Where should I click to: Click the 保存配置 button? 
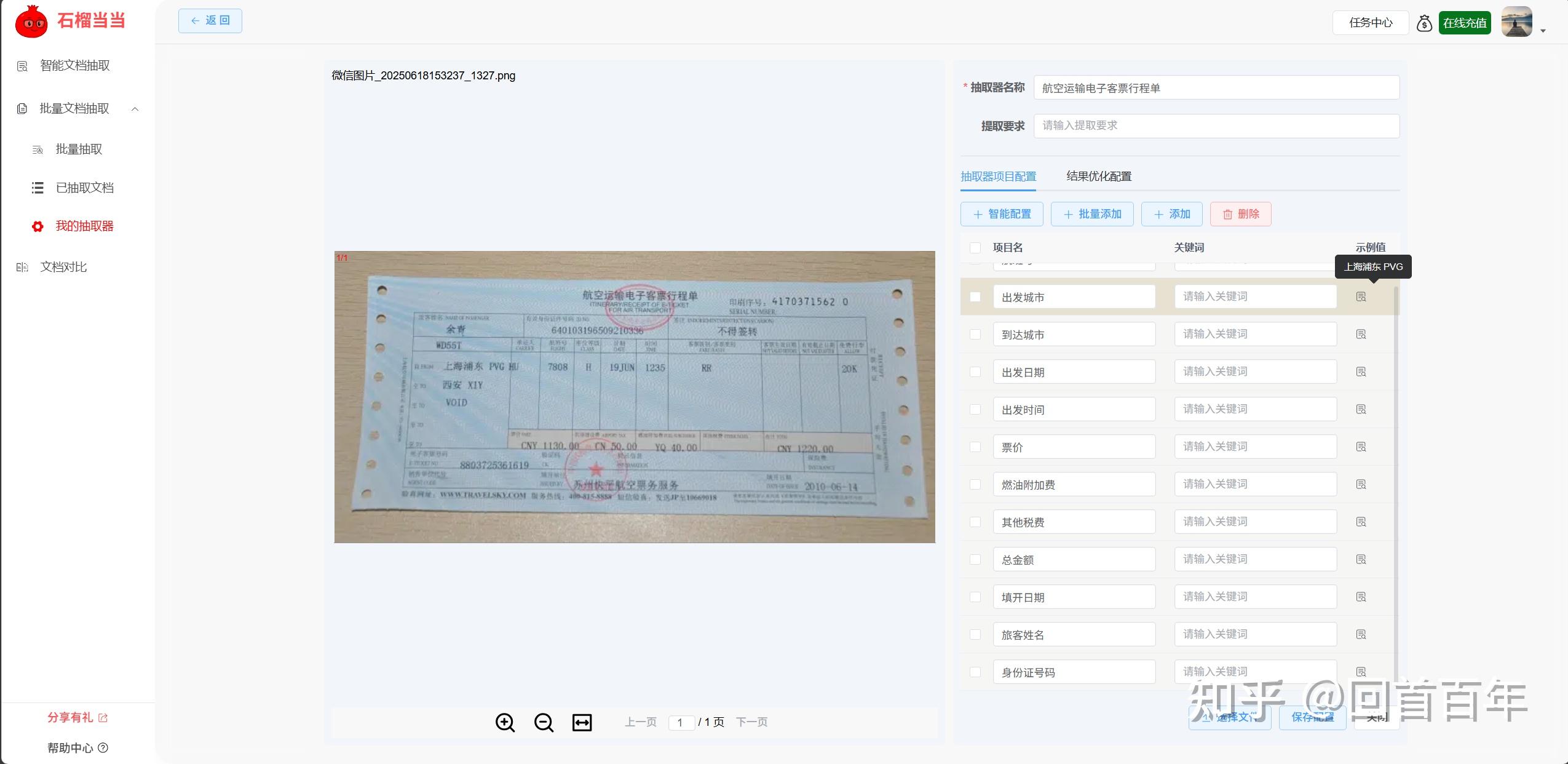point(1312,717)
